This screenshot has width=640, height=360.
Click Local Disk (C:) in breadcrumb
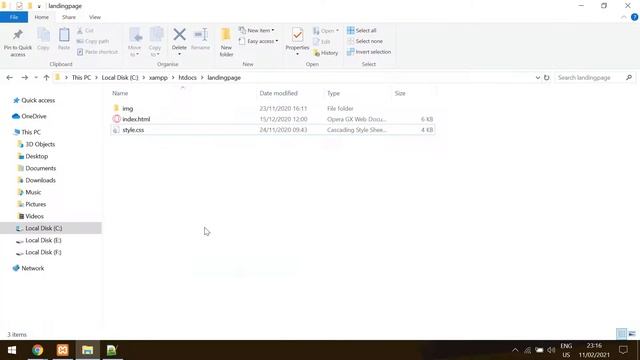pos(120,78)
